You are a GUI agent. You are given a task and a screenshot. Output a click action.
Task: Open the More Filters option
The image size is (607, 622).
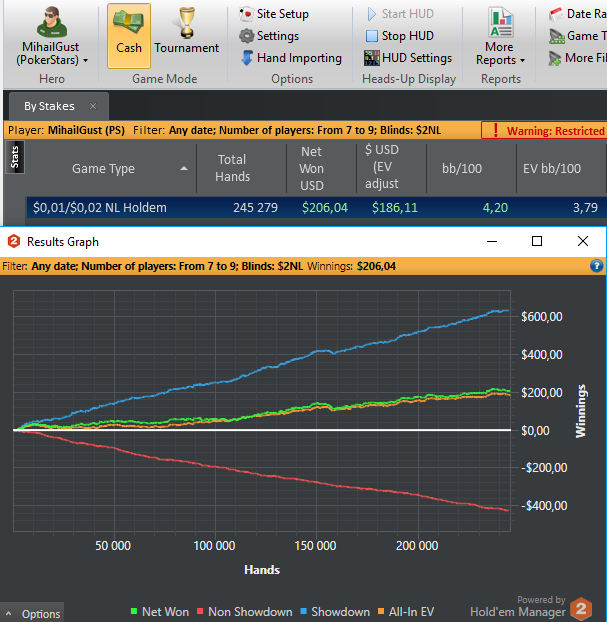point(578,58)
